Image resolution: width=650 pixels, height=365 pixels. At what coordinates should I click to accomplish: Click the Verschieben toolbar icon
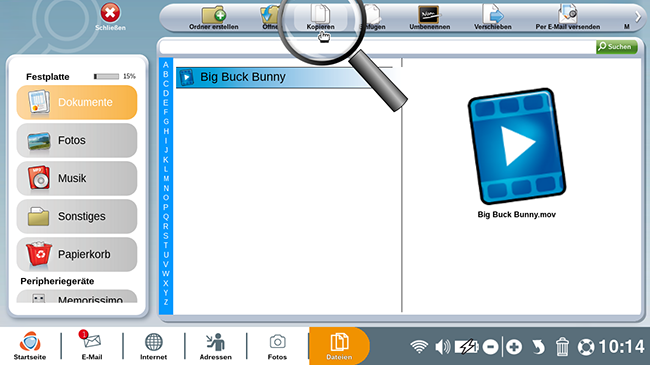point(492,14)
